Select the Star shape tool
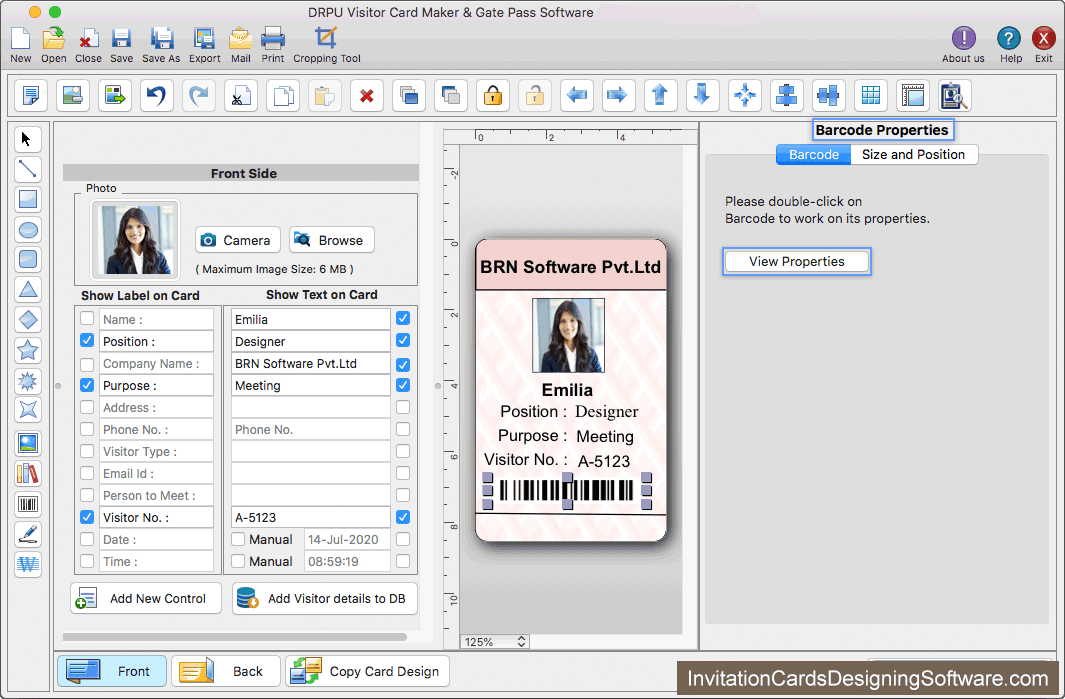Viewport: 1065px width, 699px height. pyautogui.click(x=27, y=351)
